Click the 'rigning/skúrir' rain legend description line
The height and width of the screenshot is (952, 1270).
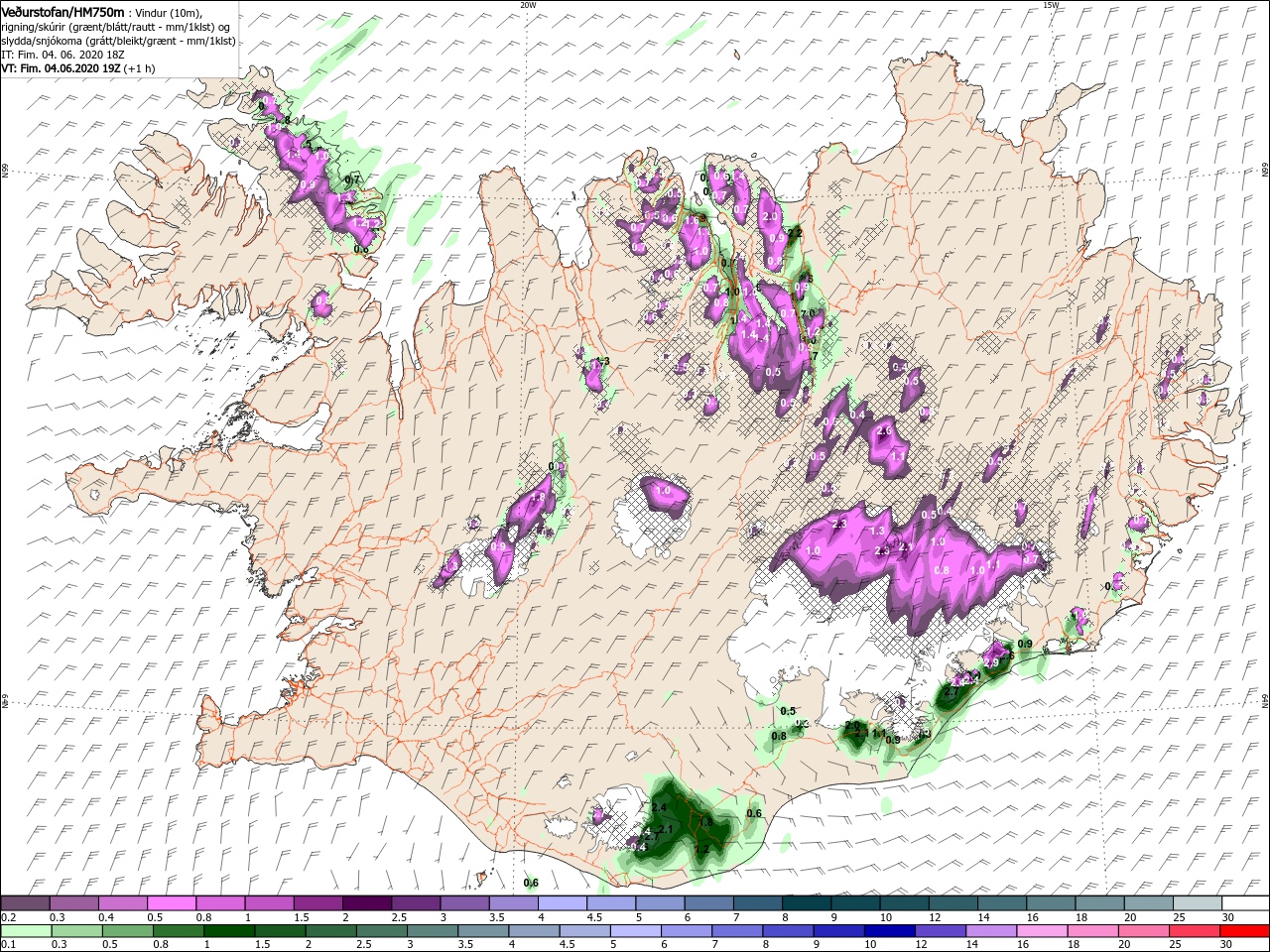[x=116, y=26]
